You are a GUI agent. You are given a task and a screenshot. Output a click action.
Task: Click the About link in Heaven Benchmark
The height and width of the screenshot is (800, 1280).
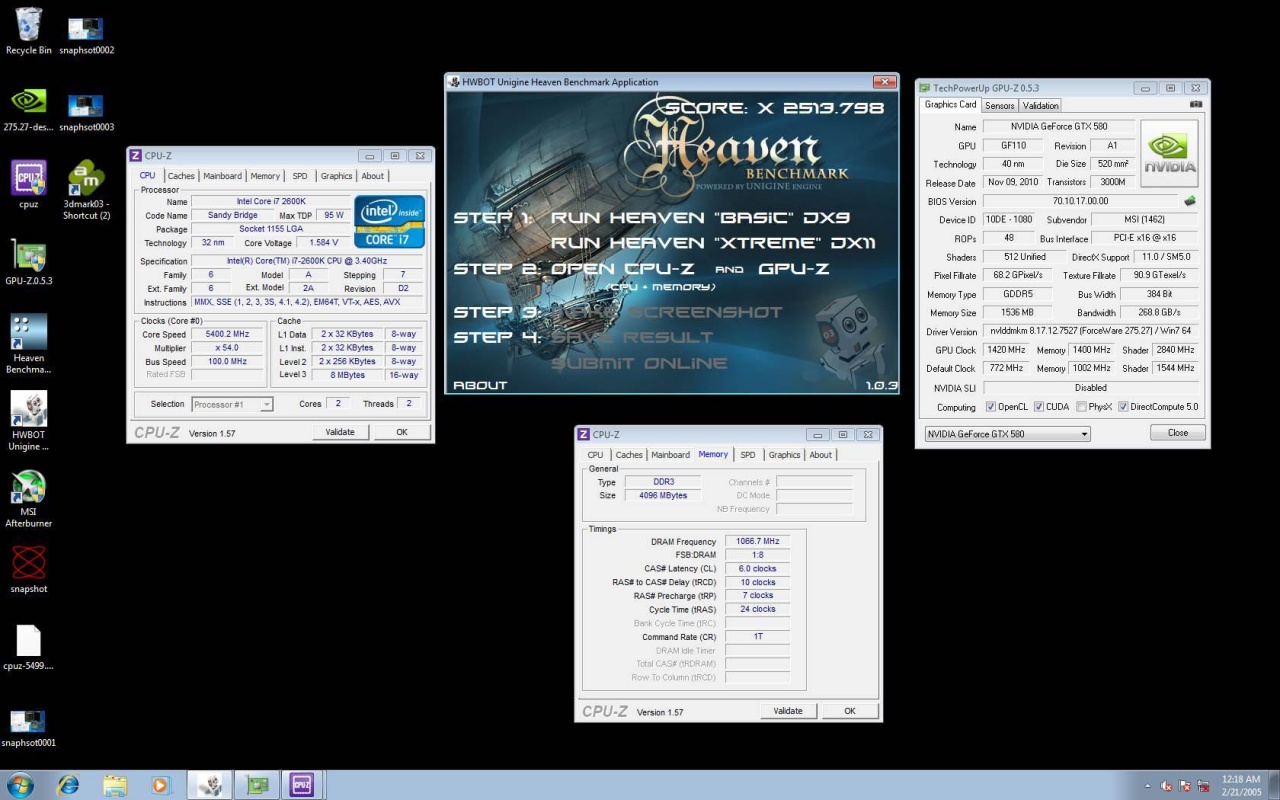480,385
